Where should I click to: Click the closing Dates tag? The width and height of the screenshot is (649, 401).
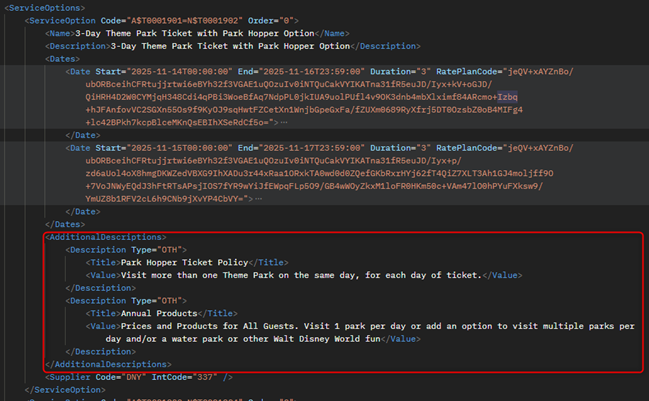click(x=65, y=225)
